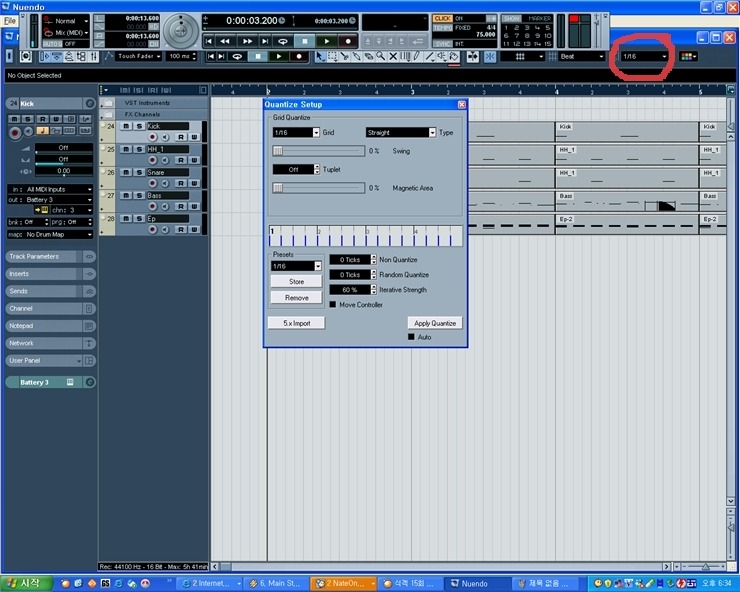Check the Move Controller option
Viewport: 740px width, 592px height.
click(333, 304)
